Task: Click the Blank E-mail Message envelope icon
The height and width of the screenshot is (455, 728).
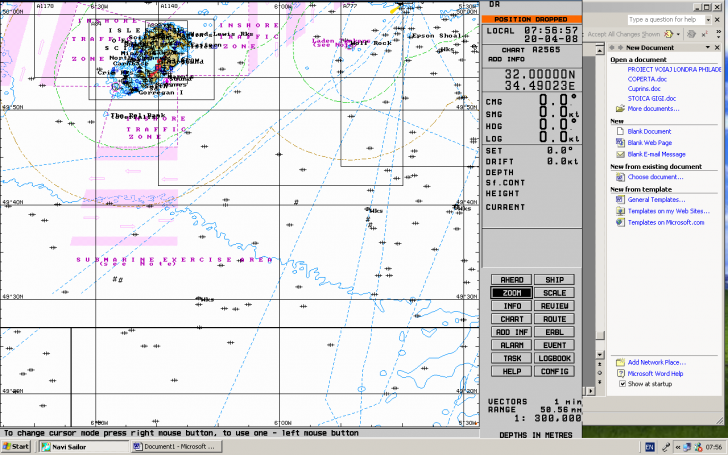Action: 619,154
